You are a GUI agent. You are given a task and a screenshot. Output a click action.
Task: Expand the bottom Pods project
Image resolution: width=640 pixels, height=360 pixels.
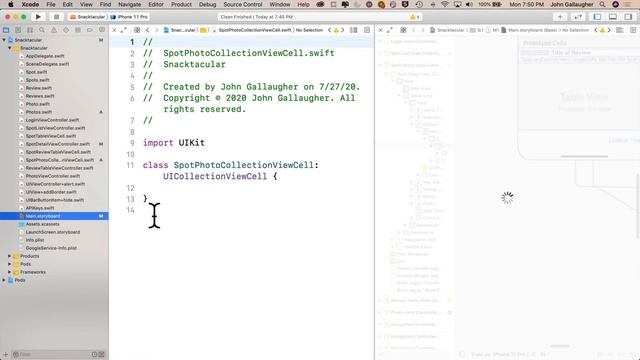4,280
